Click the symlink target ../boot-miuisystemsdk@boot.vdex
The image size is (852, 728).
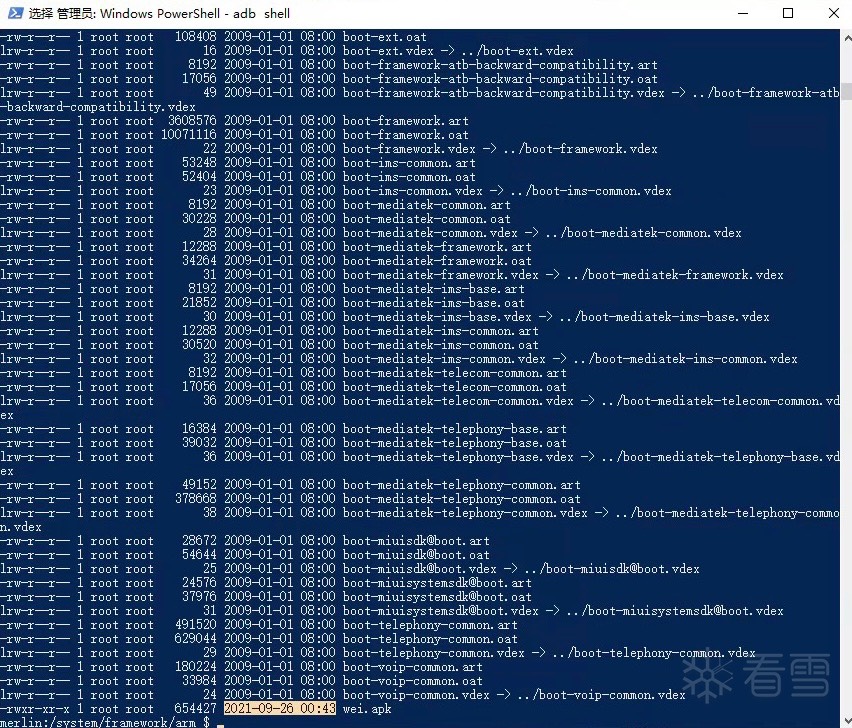[675, 611]
